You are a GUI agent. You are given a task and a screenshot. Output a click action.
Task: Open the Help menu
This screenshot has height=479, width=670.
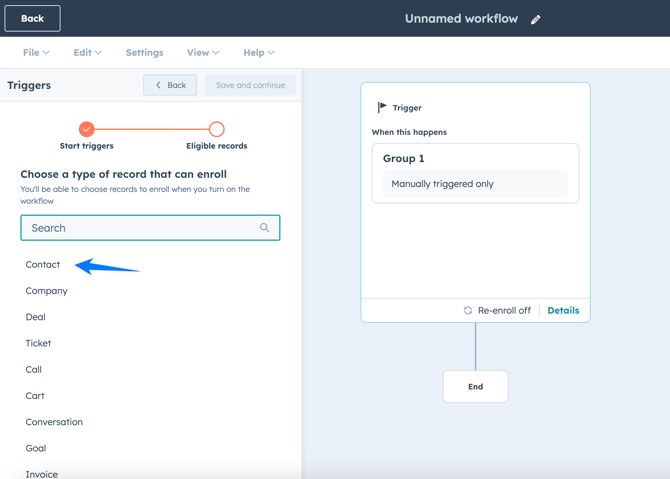click(258, 53)
